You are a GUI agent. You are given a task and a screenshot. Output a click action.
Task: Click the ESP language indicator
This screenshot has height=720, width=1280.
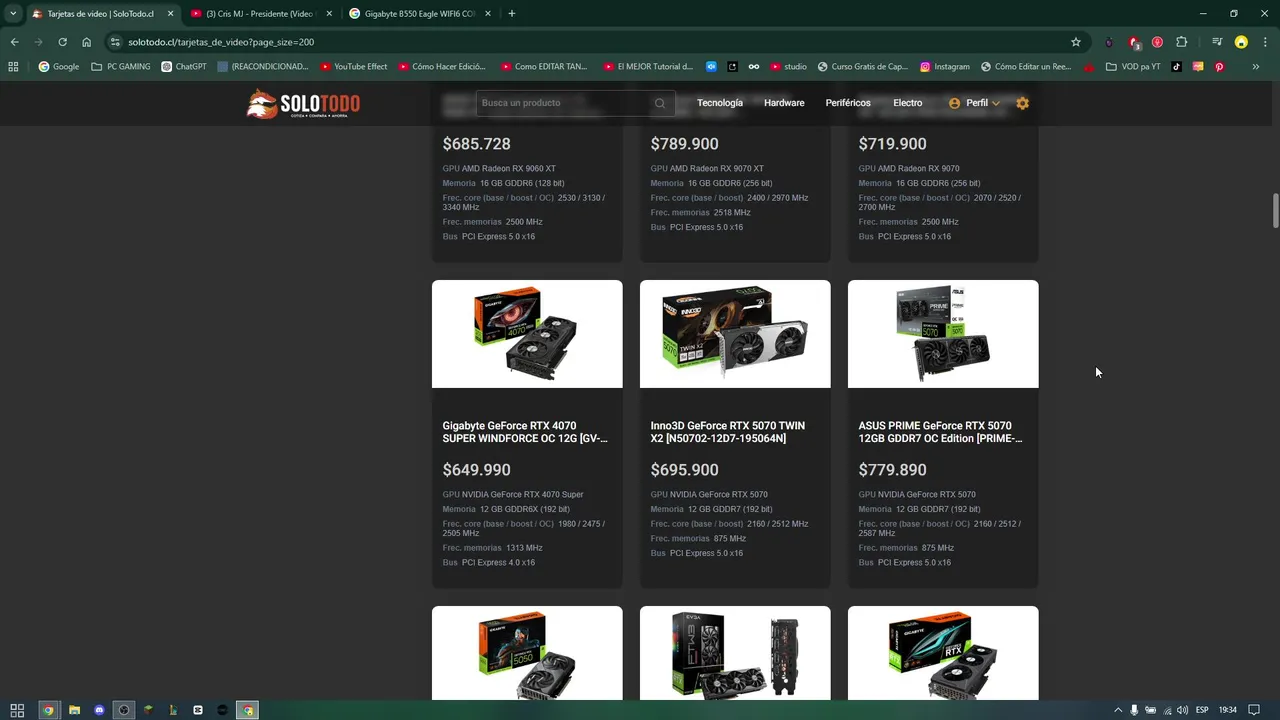(1202, 710)
